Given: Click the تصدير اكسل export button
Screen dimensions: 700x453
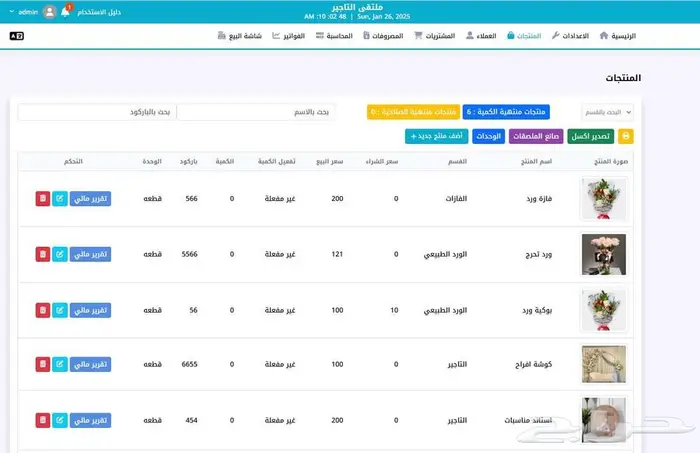Looking at the screenshot, I should 591,136.
